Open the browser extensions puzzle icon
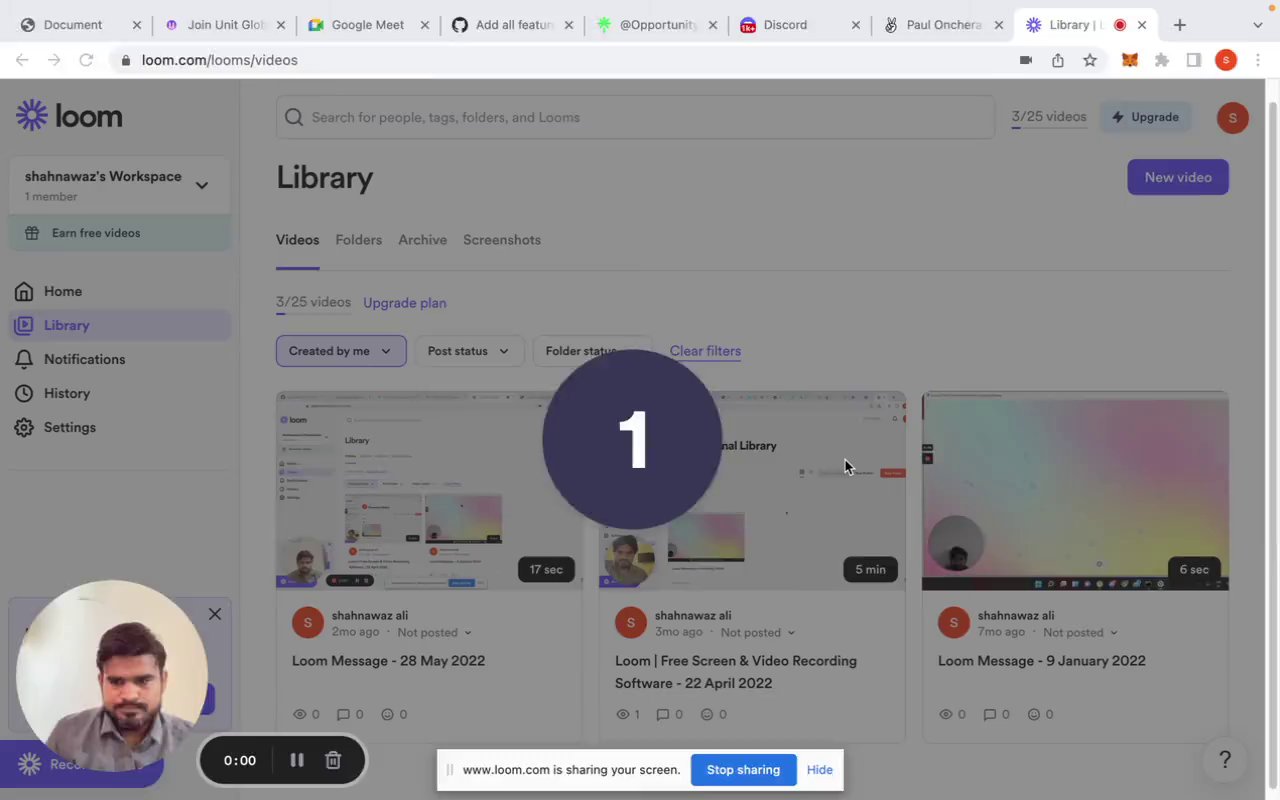1280x800 pixels. (x=1162, y=60)
